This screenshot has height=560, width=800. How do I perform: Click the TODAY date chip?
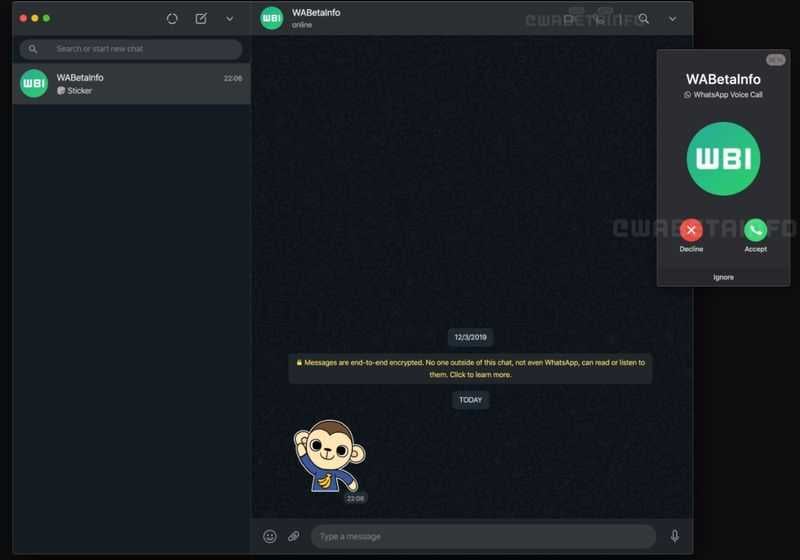[470, 400]
